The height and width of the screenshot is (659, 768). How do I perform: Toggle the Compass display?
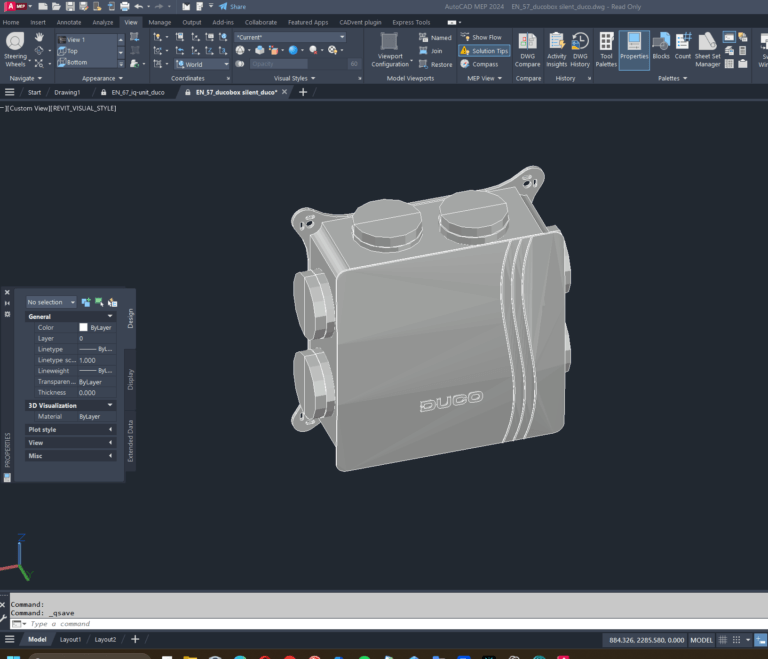[x=479, y=64]
